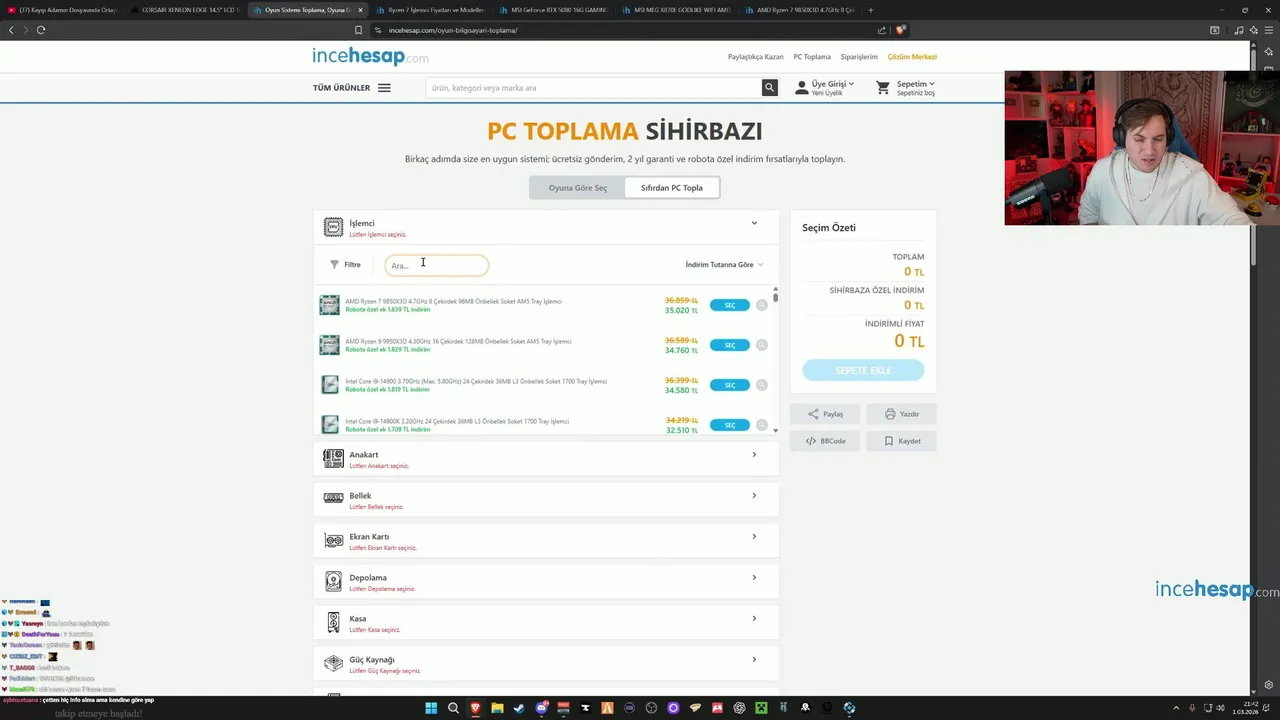The height and width of the screenshot is (720, 1280).
Task: Click the bookmark icon in address bar
Action: point(359,30)
